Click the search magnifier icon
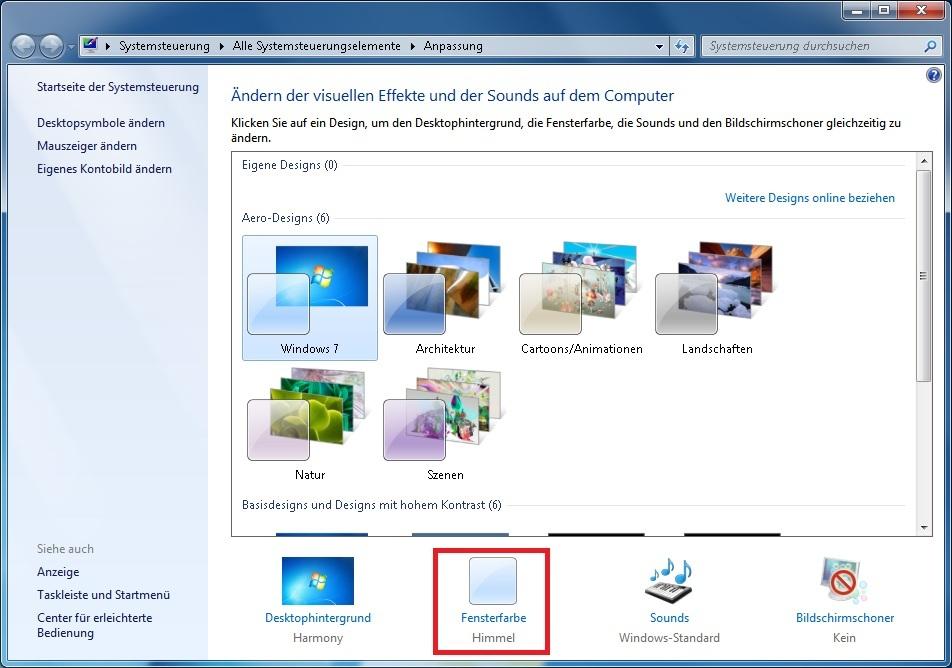 [x=929, y=46]
